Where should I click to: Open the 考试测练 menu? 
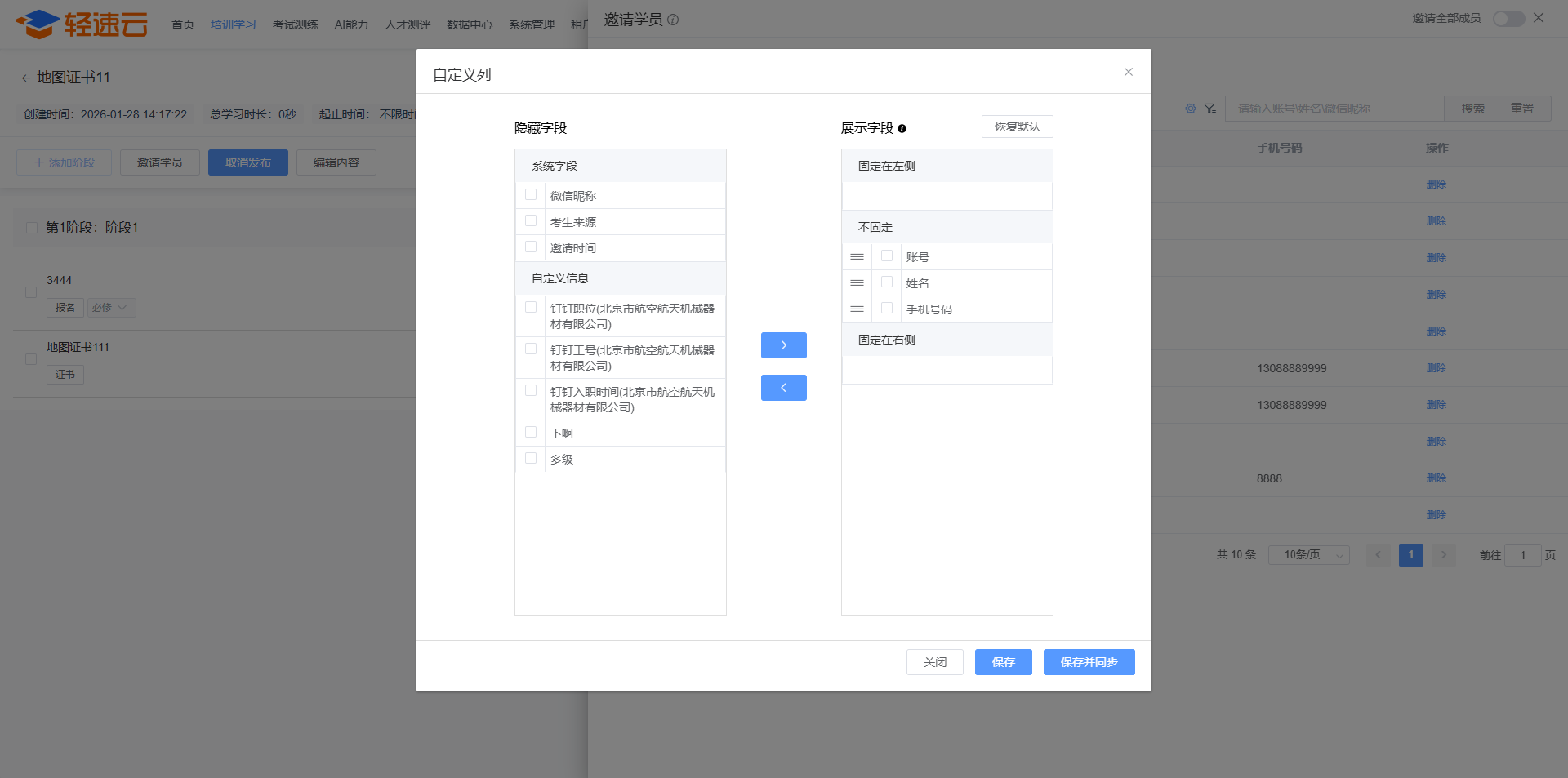point(295,24)
